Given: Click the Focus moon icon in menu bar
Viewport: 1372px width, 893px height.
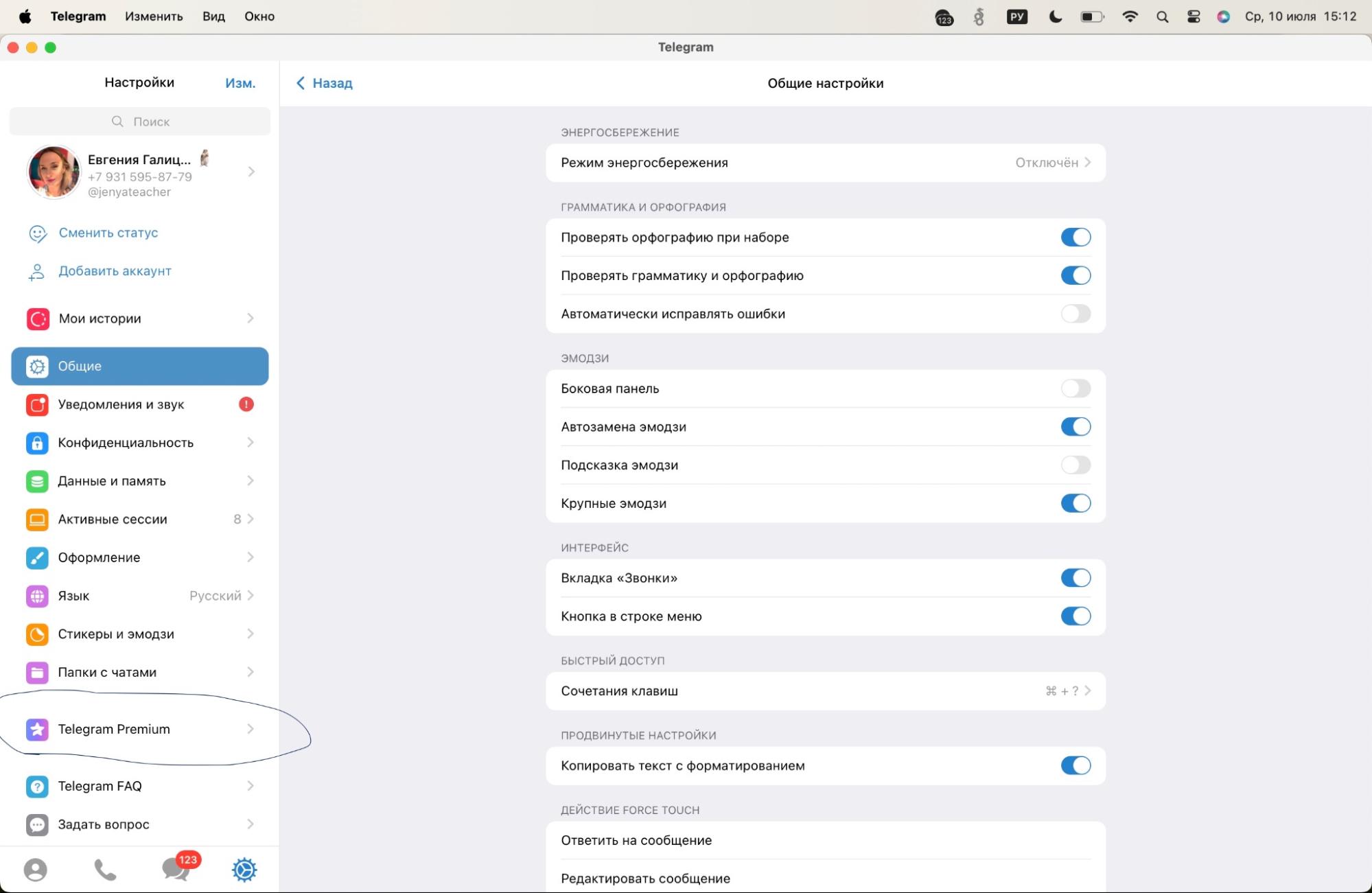Looking at the screenshot, I should [1056, 16].
